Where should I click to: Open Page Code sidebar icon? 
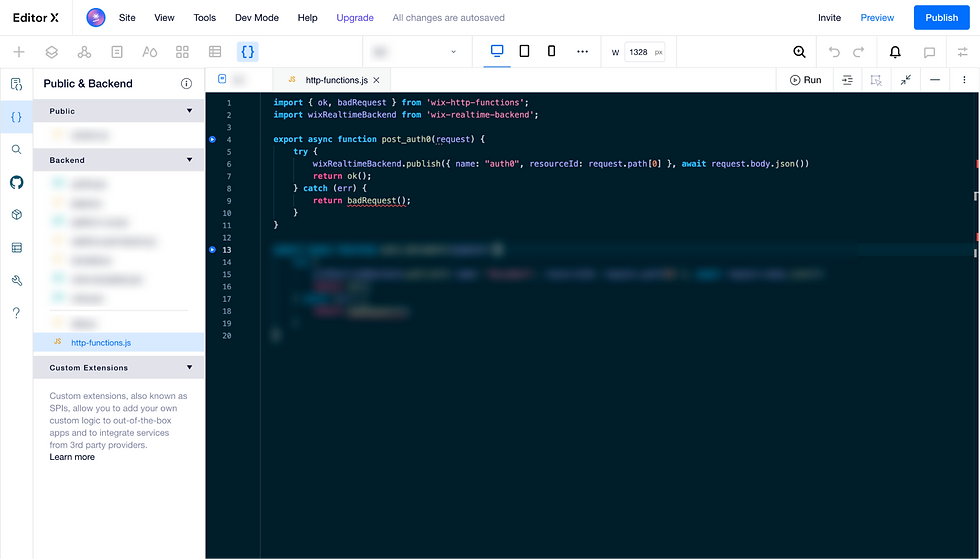[x=16, y=84]
